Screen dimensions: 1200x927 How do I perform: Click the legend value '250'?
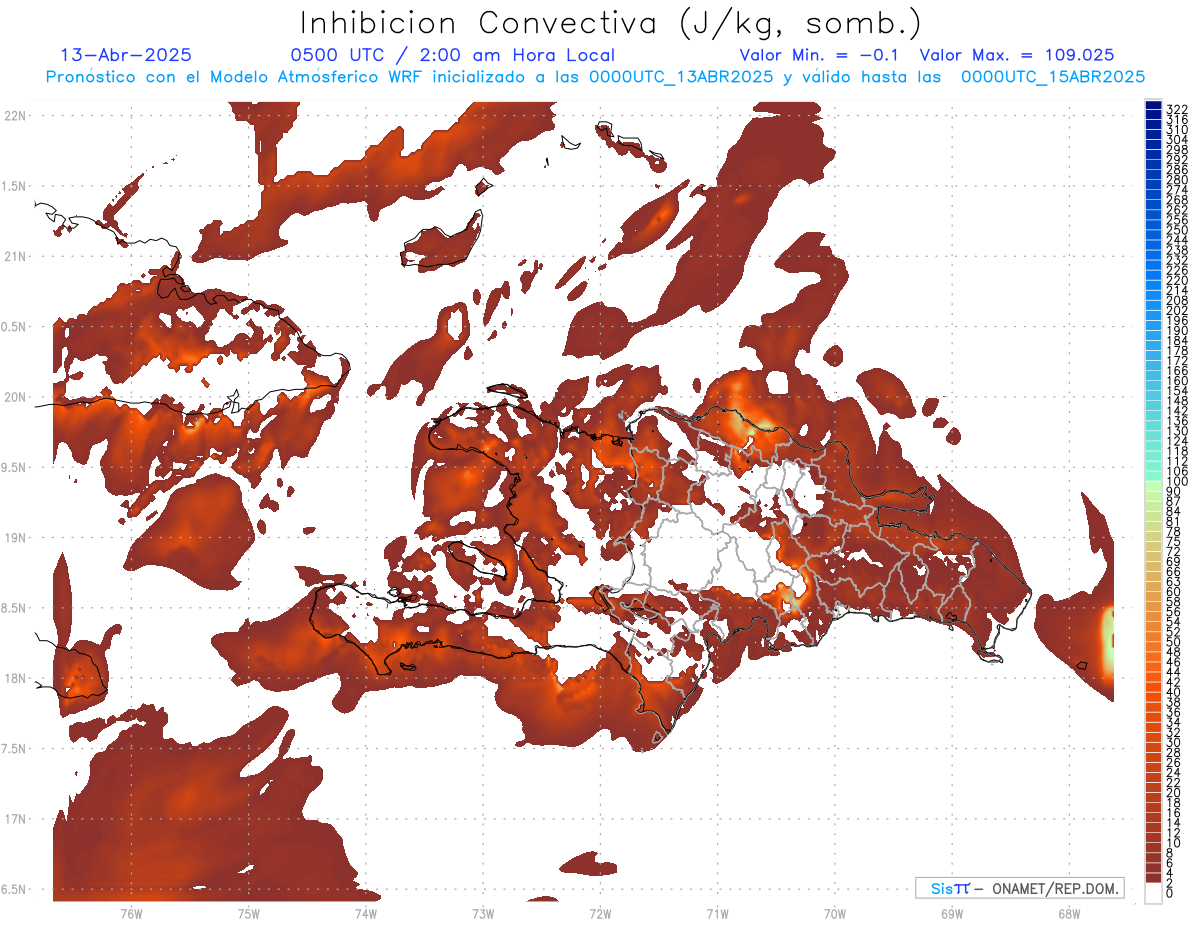(x=1177, y=229)
